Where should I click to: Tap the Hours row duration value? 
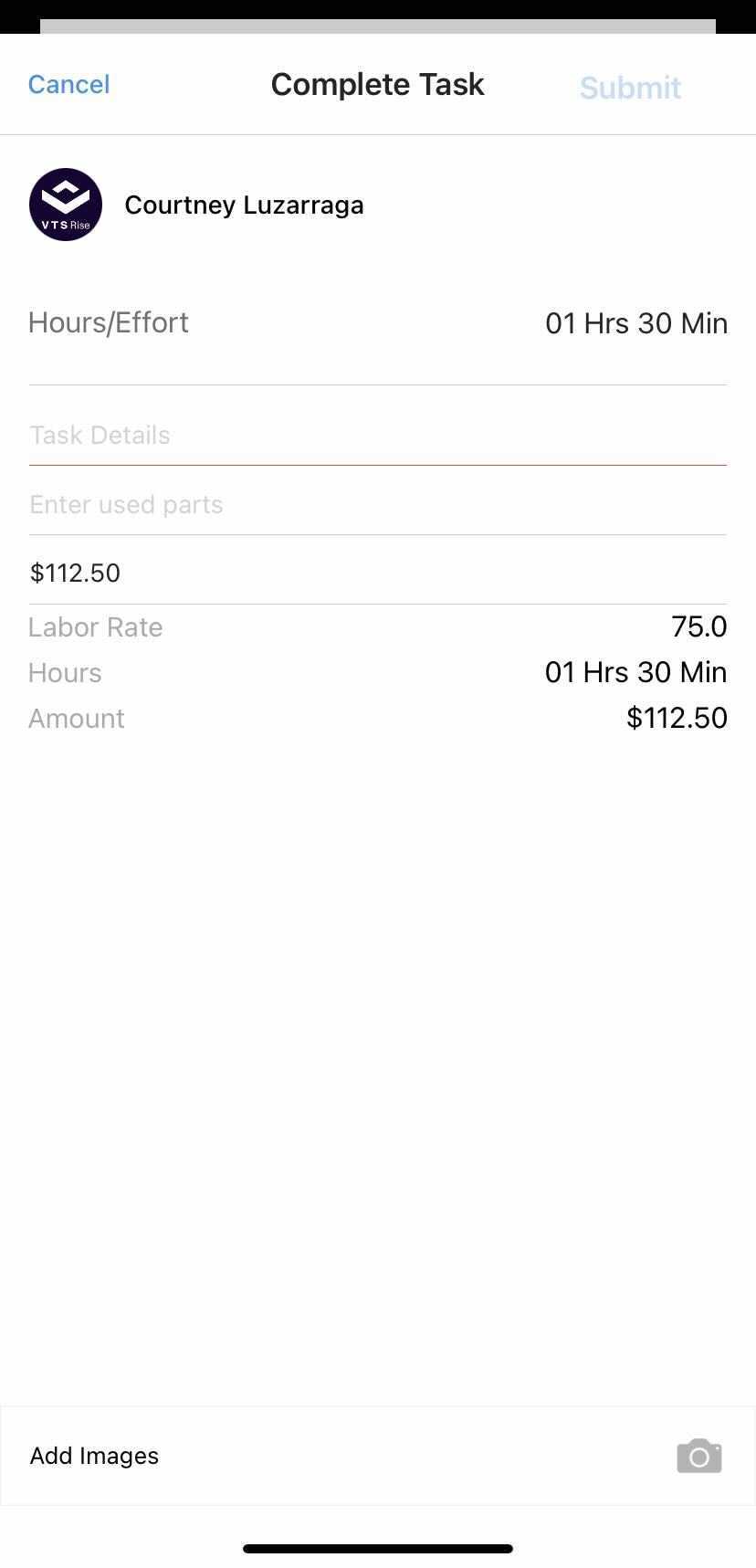(635, 672)
